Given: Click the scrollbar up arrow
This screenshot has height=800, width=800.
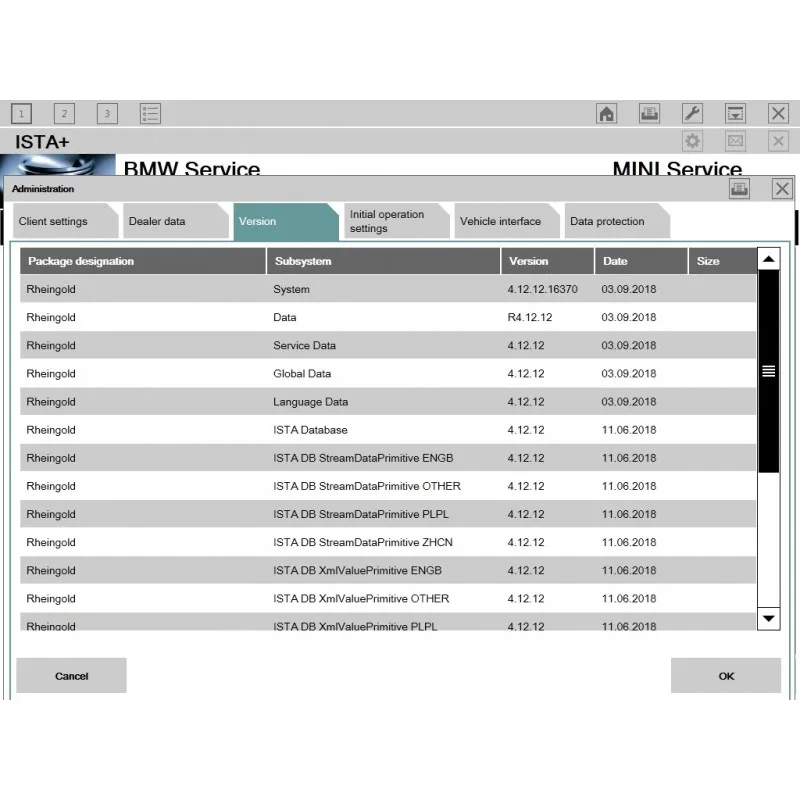Looking at the screenshot, I should (769, 259).
